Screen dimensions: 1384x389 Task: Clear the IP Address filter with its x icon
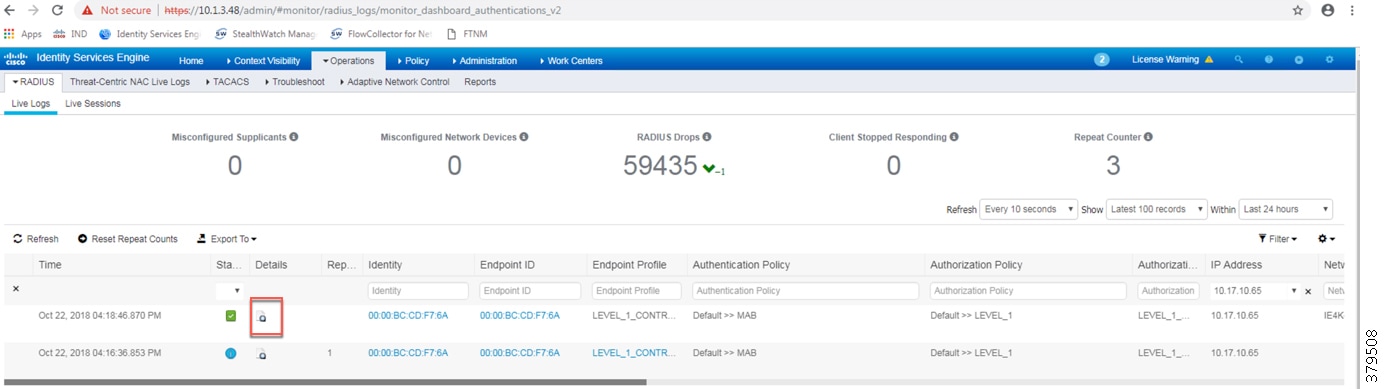tap(1308, 291)
